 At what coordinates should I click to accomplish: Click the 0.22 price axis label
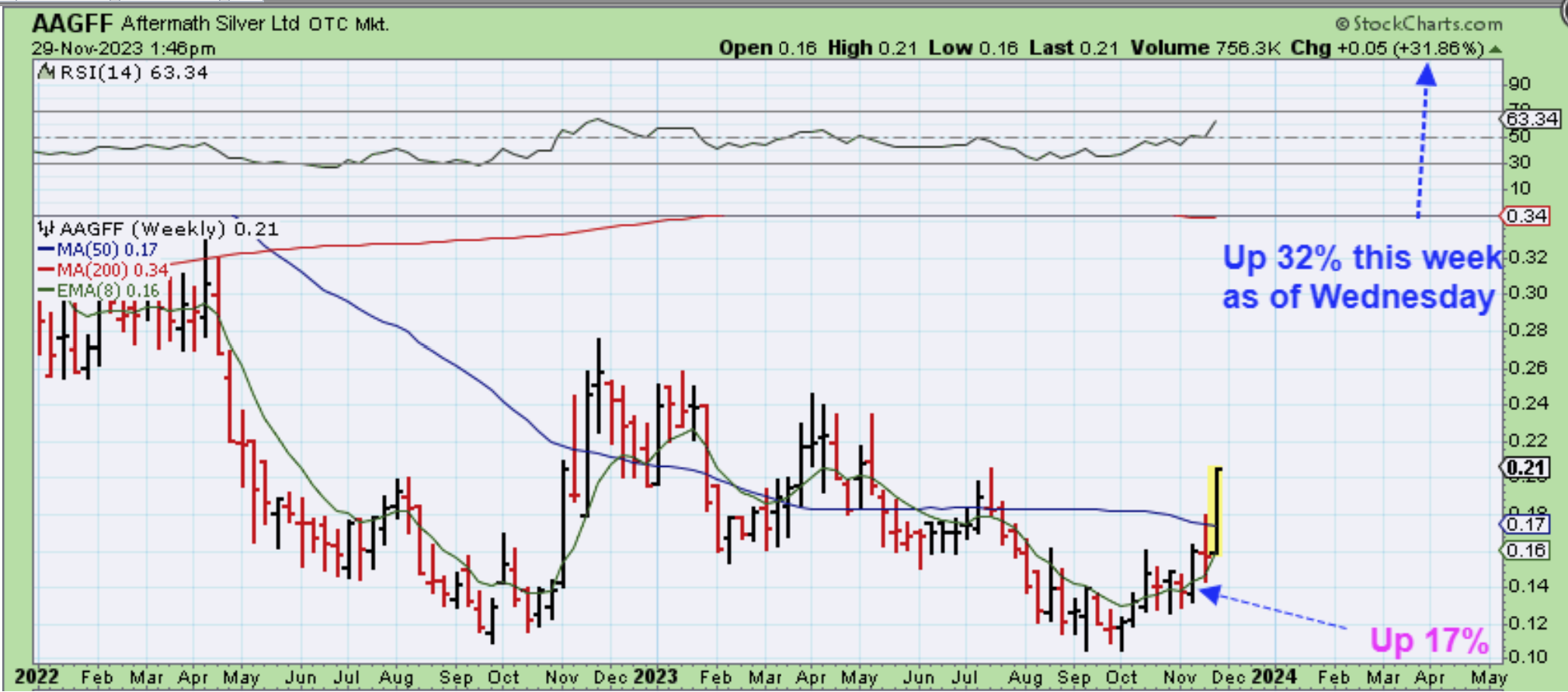(x=1526, y=440)
